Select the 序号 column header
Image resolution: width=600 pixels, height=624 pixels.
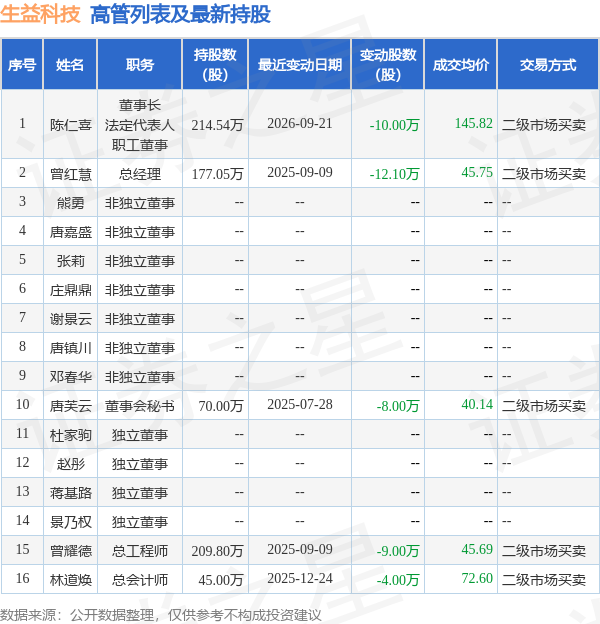point(22,64)
